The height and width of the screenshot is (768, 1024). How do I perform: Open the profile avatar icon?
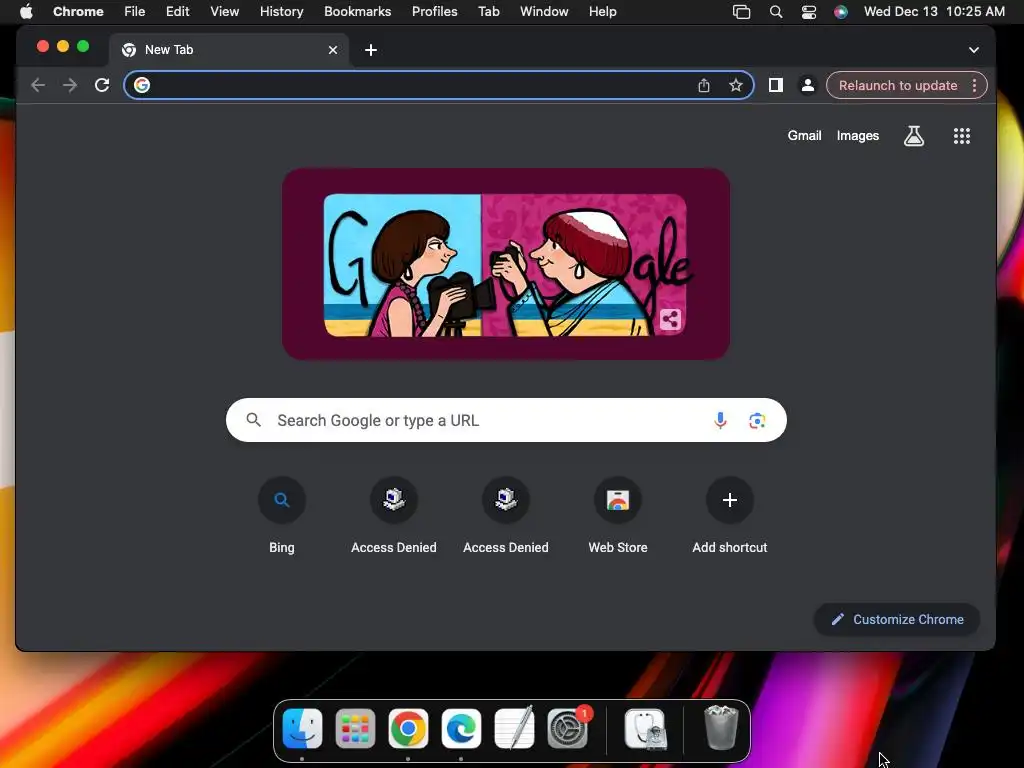[x=807, y=85]
